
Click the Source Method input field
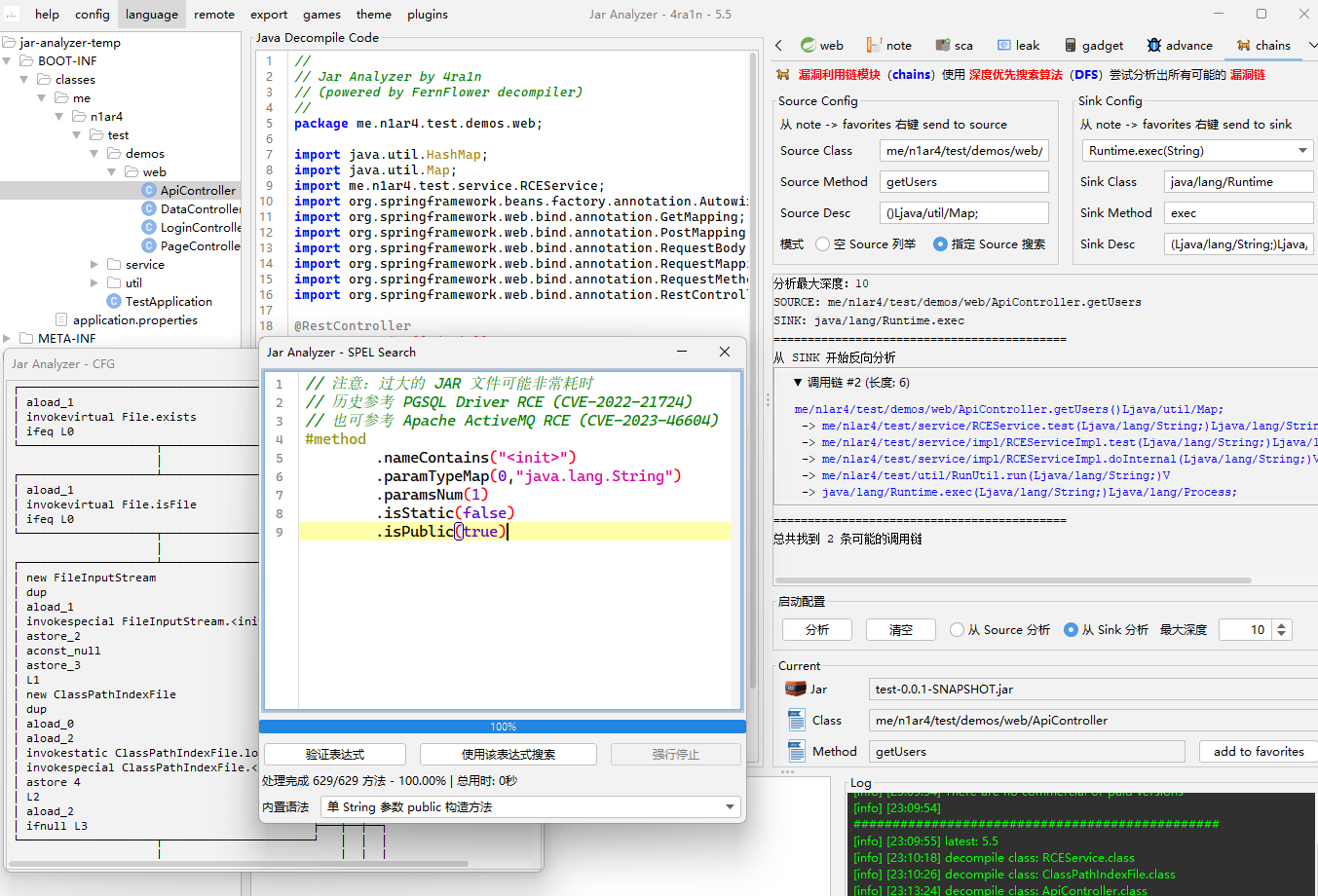click(x=963, y=182)
